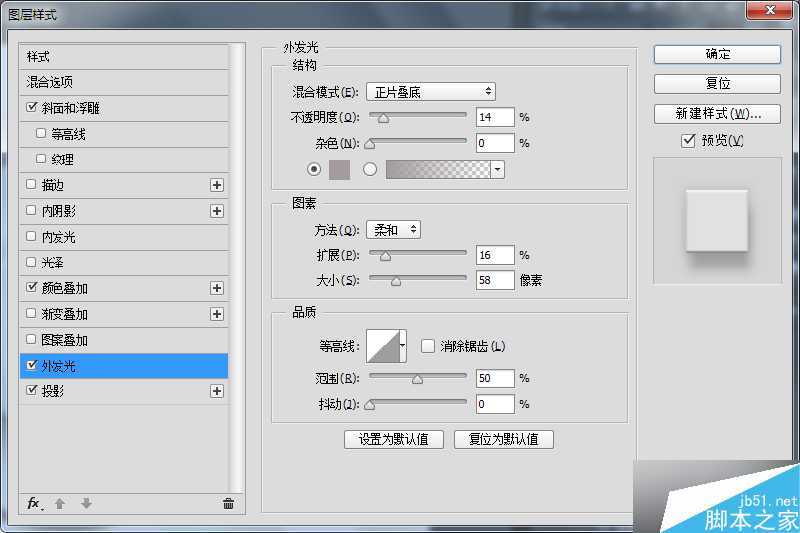Open the outer glow solid color swatch
This screenshot has width=800, height=533.
coord(340,169)
